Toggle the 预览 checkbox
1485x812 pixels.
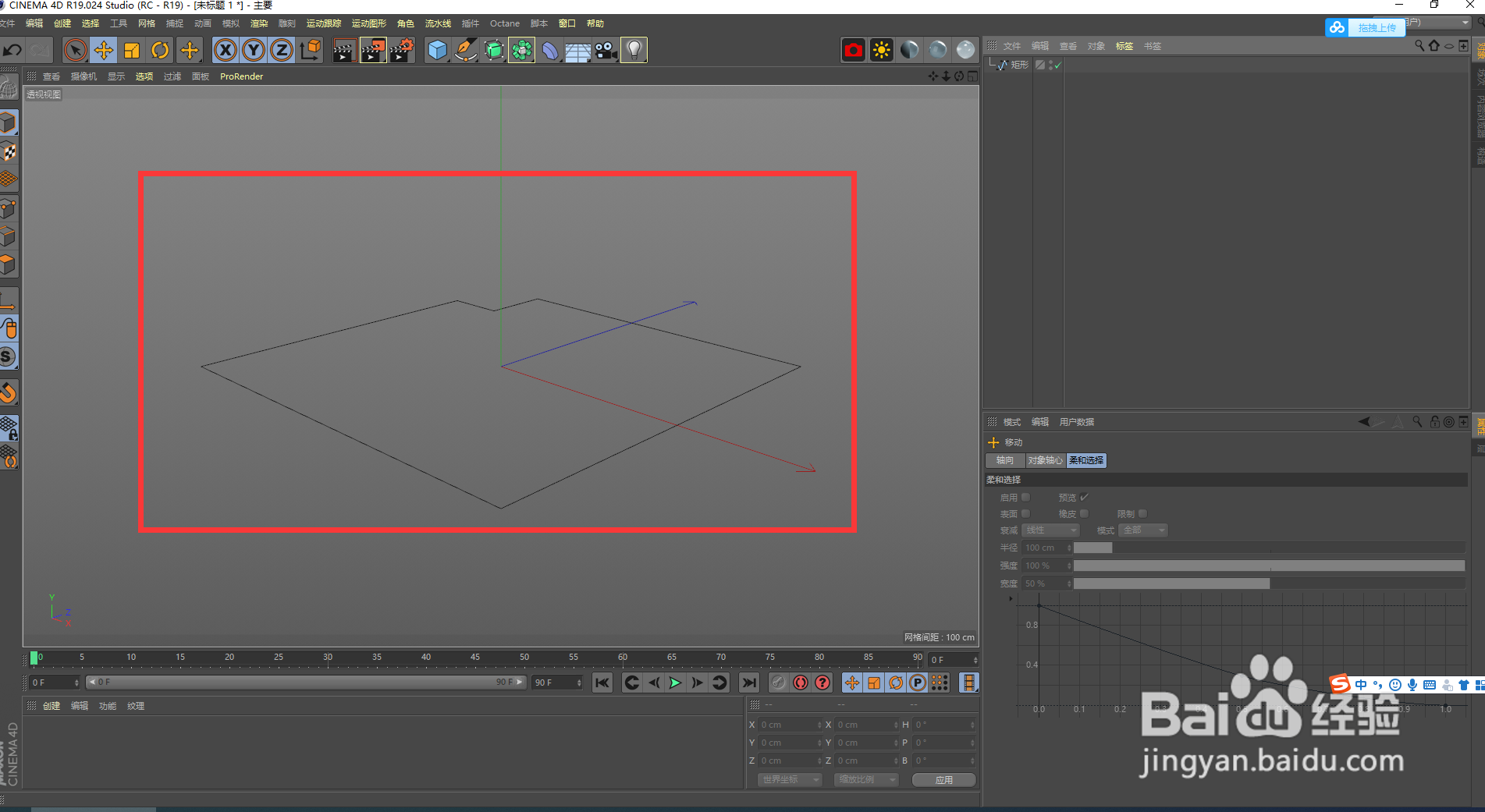coord(1084,497)
